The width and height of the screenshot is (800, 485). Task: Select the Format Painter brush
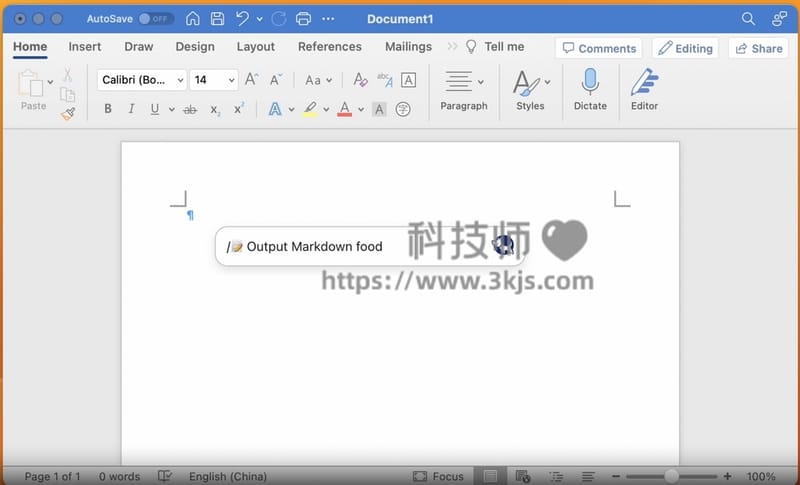(68, 114)
